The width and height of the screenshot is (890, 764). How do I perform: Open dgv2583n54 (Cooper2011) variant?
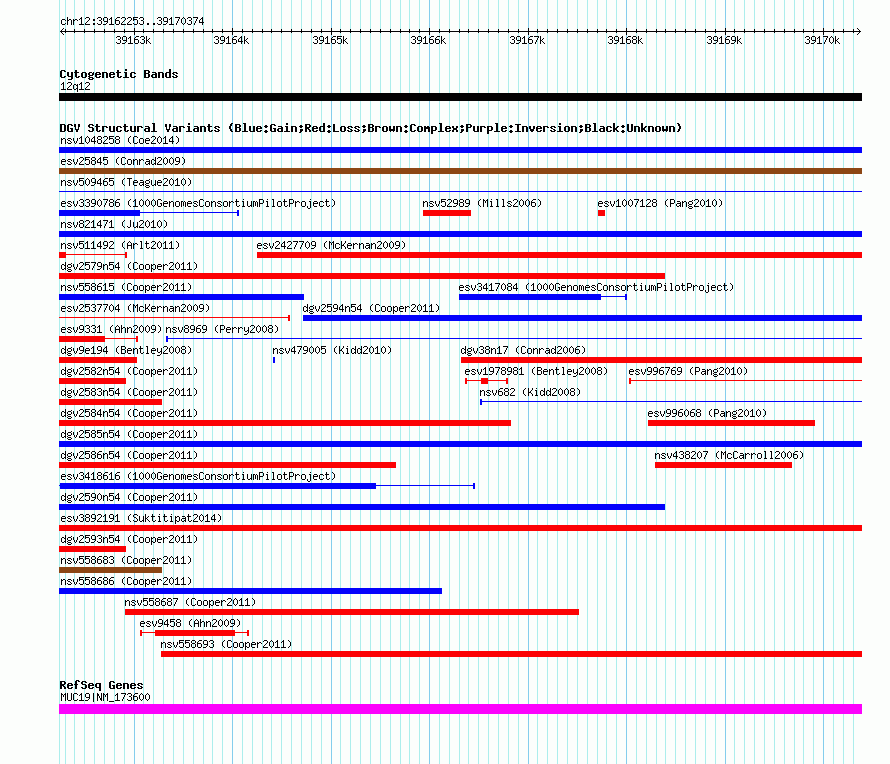point(129,392)
